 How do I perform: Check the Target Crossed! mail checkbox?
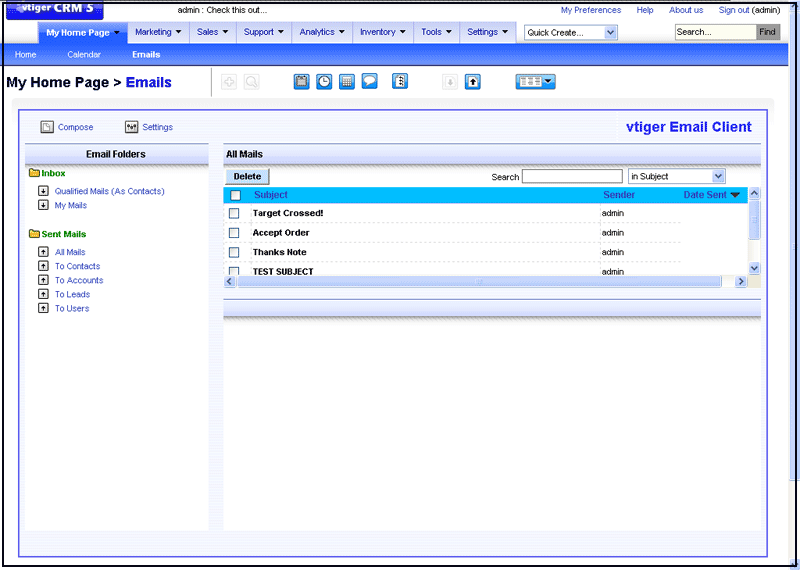click(234, 213)
